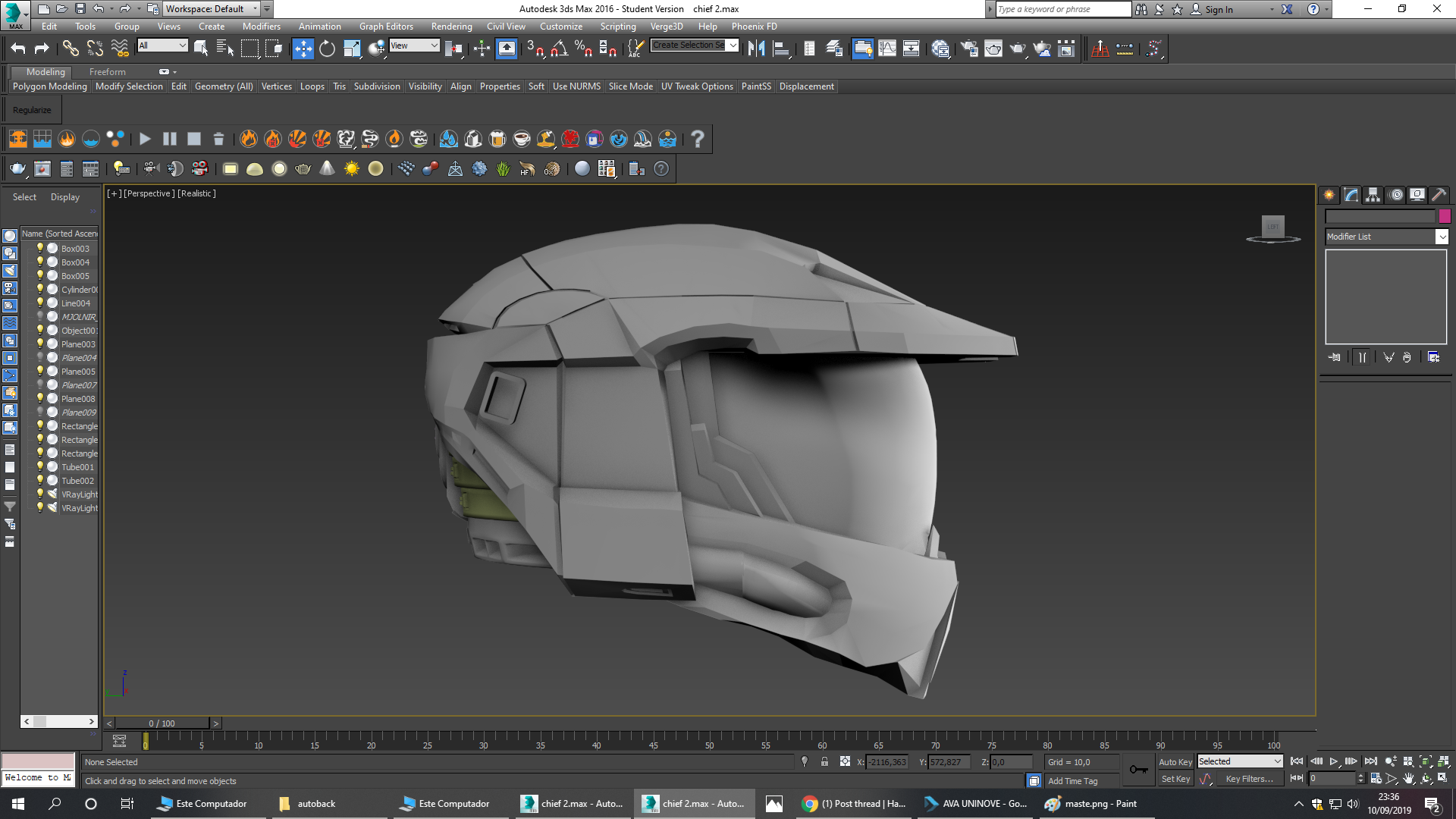Click the Scene Explorer horizontal scrollbar
The width and height of the screenshot is (1456, 819).
point(59,722)
